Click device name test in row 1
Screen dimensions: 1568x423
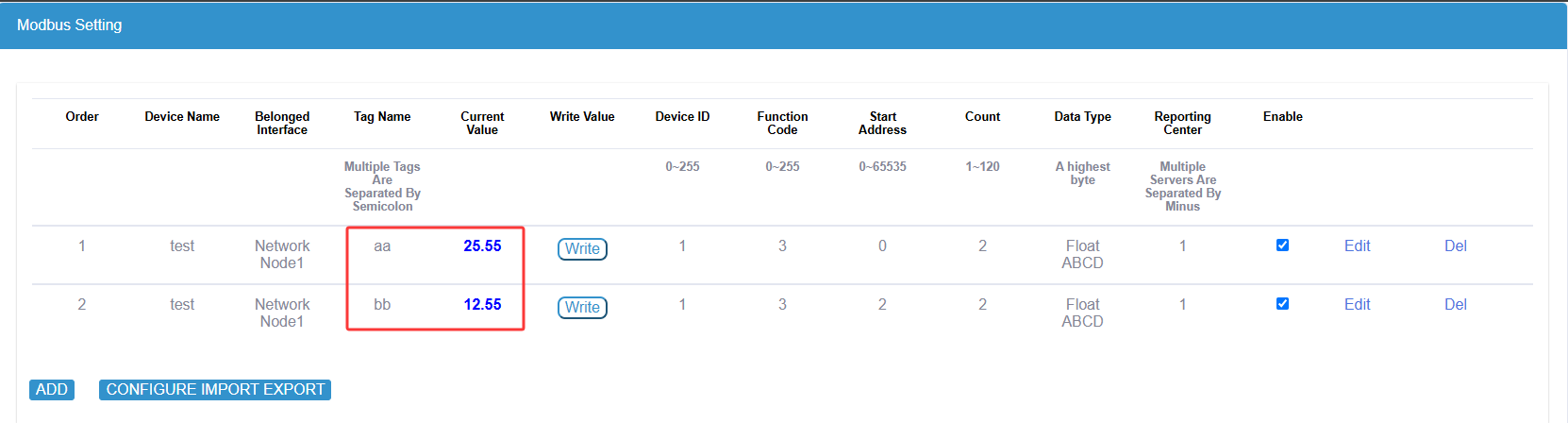click(182, 245)
